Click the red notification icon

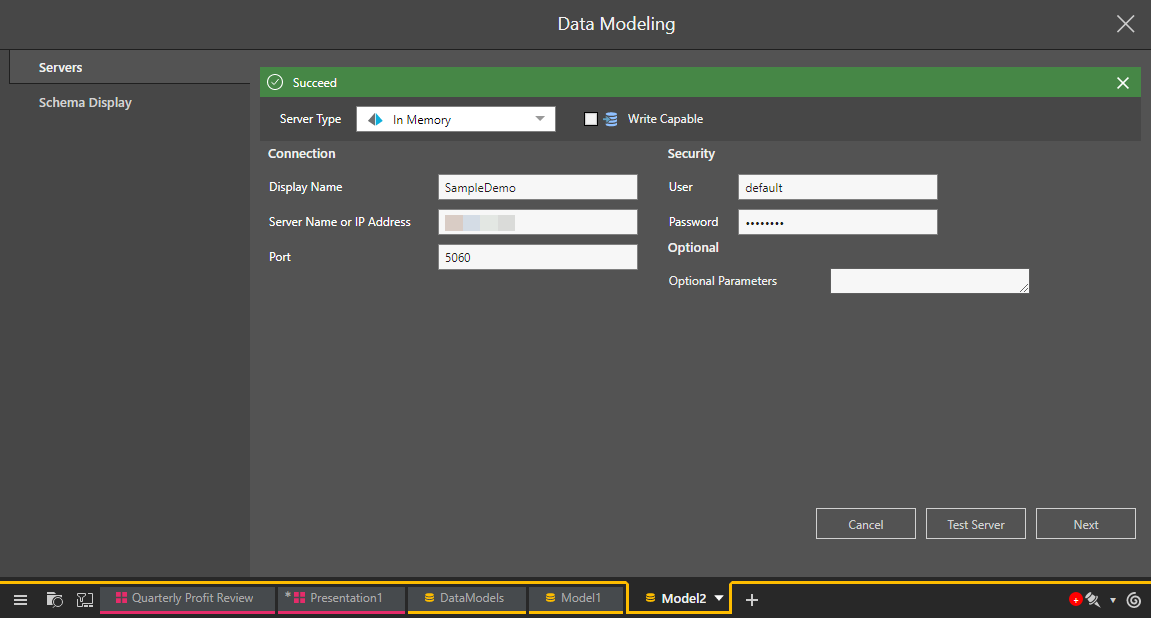[x=1075, y=600]
